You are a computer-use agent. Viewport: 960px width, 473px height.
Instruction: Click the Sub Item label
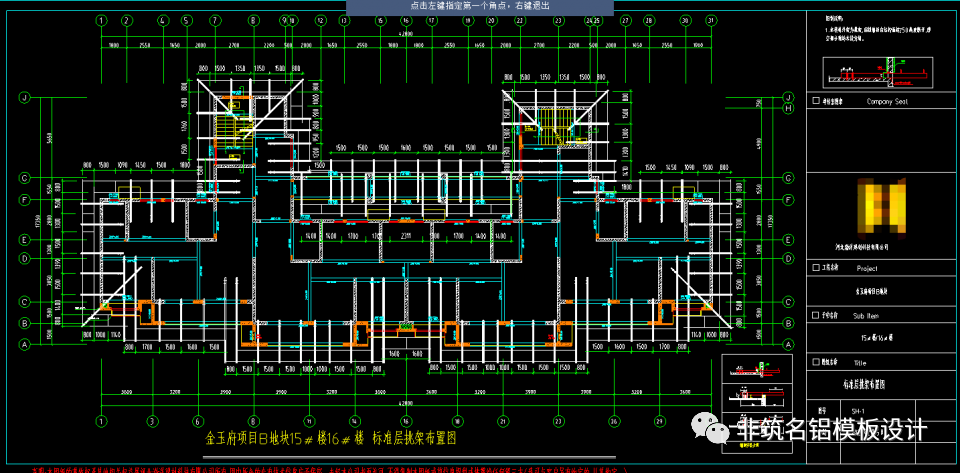[x=865, y=315]
